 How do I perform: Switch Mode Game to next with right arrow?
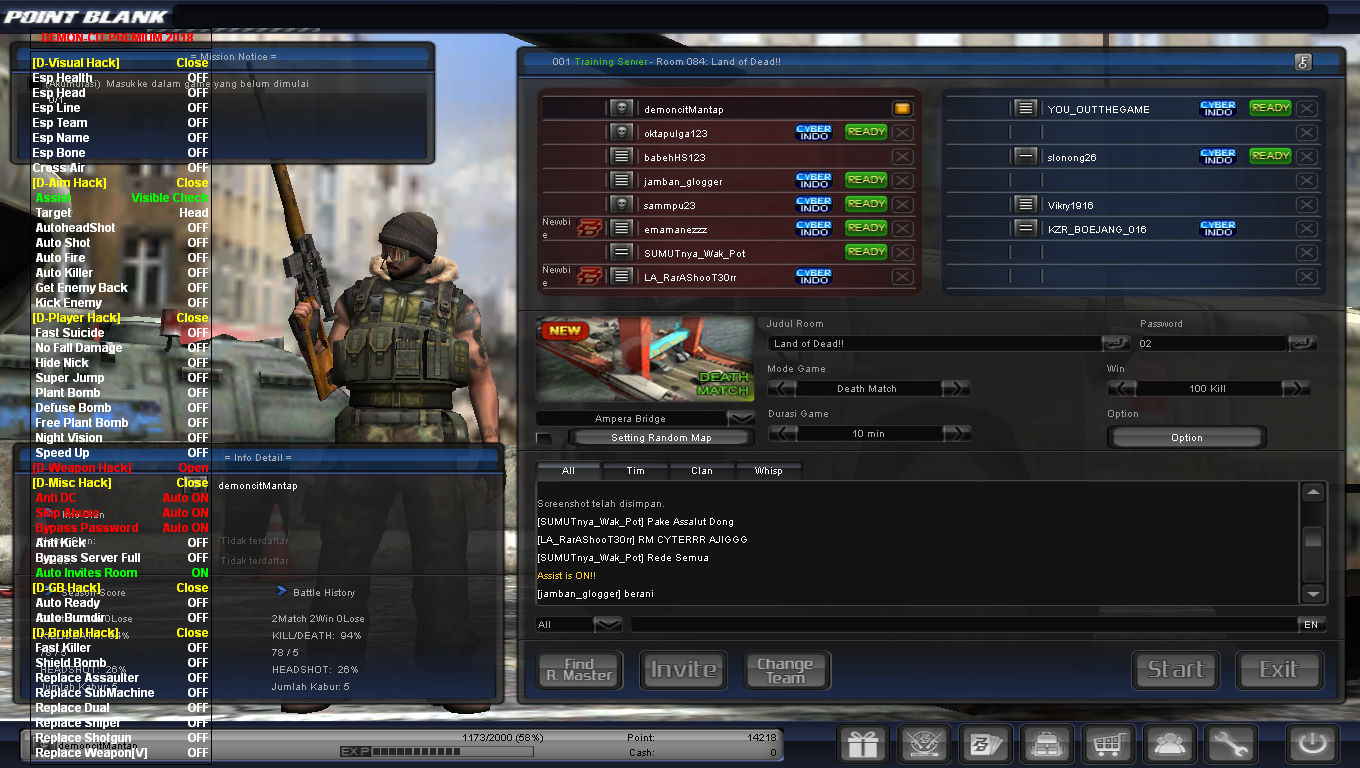click(956, 388)
